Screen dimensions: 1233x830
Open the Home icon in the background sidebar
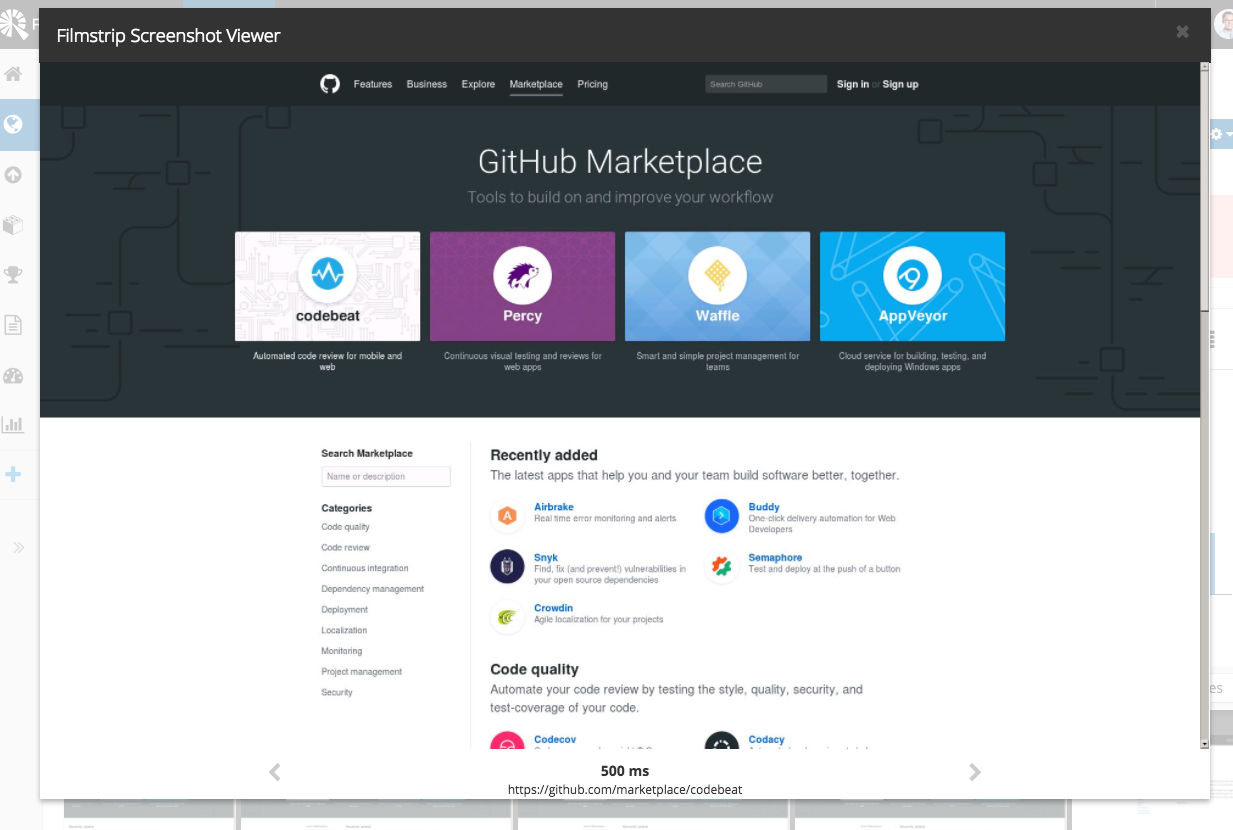pos(13,74)
